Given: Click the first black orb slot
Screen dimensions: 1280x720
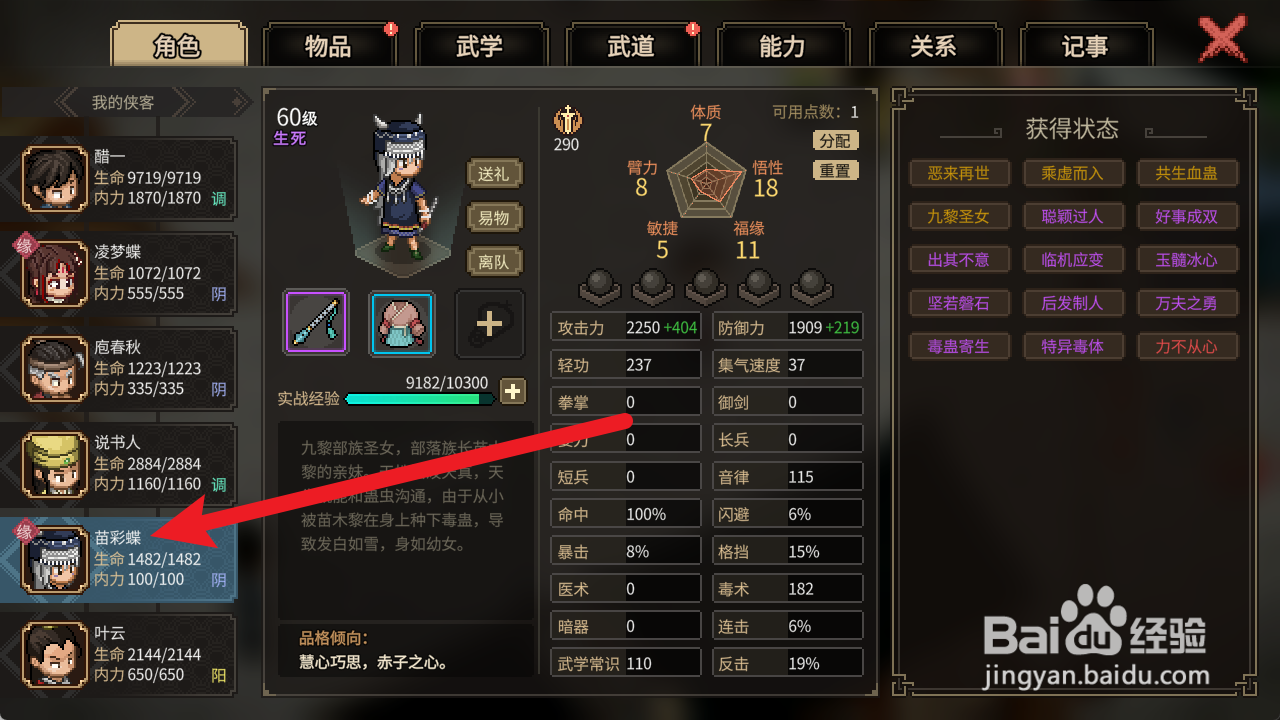Looking at the screenshot, I should (601, 287).
